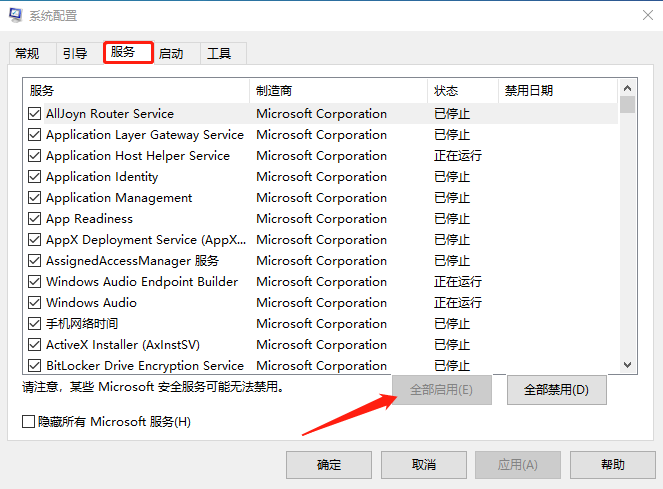Switch to the 启动 tab

171,54
